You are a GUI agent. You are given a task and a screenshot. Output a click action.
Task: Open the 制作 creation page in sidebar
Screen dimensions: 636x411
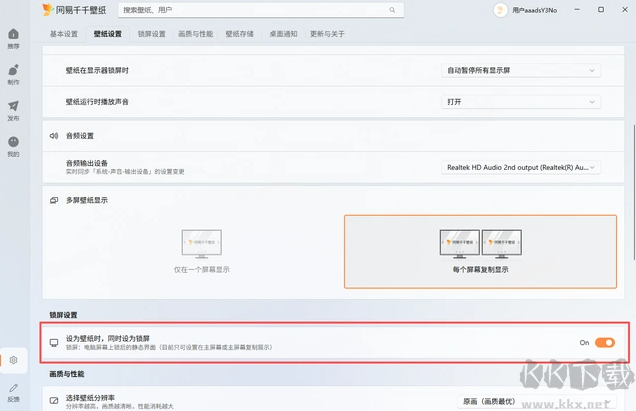tap(13, 74)
